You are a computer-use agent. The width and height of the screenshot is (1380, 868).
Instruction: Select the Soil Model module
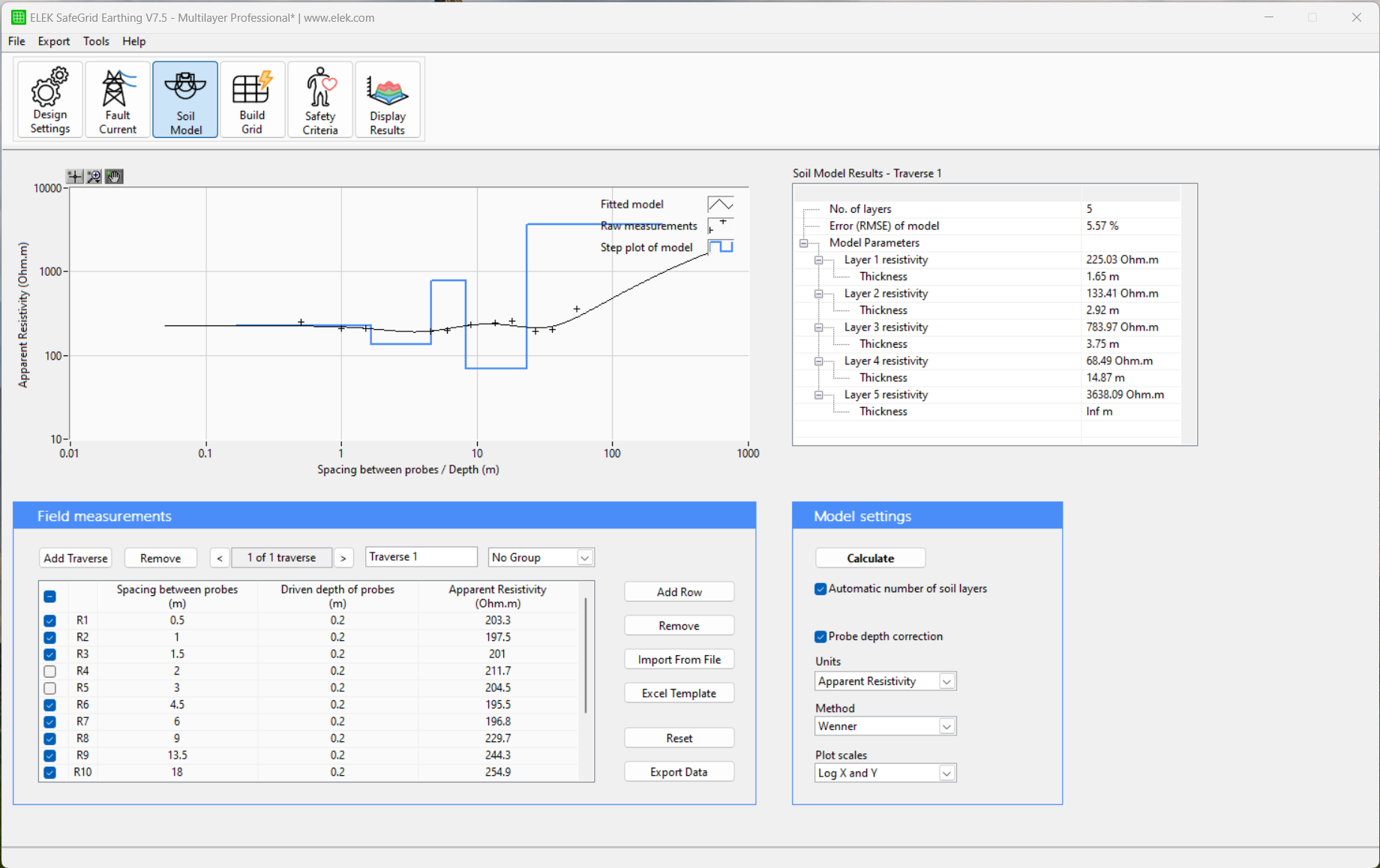(185, 100)
